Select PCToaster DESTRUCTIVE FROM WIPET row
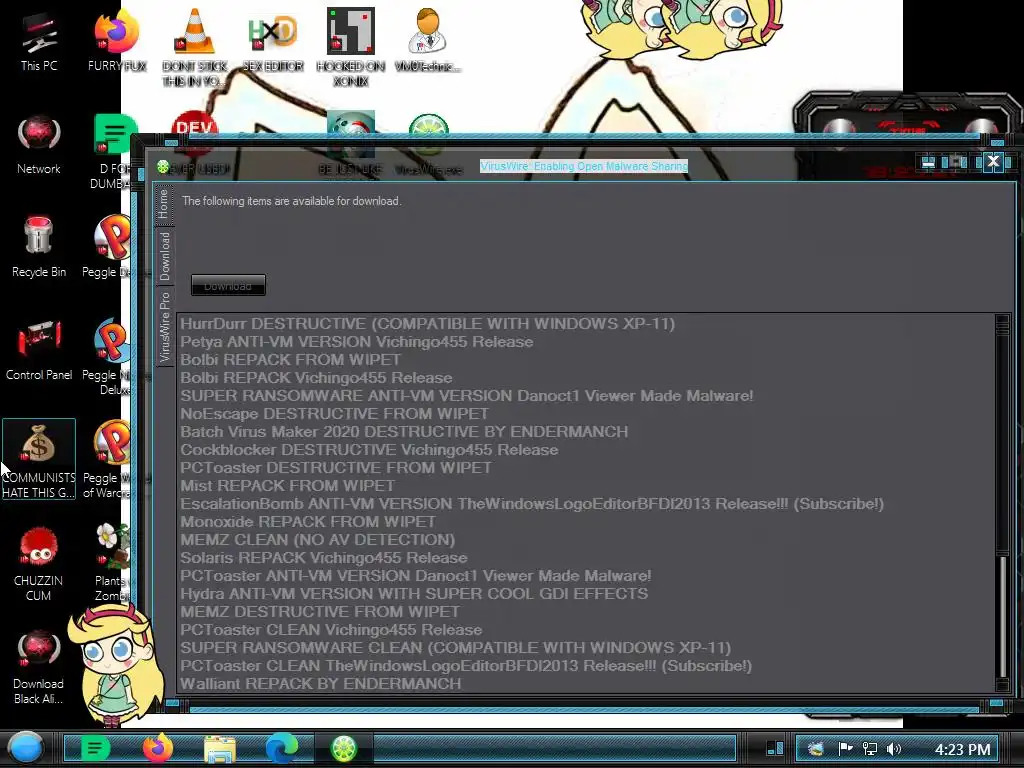Viewport: 1024px width, 768px height. (x=585, y=468)
